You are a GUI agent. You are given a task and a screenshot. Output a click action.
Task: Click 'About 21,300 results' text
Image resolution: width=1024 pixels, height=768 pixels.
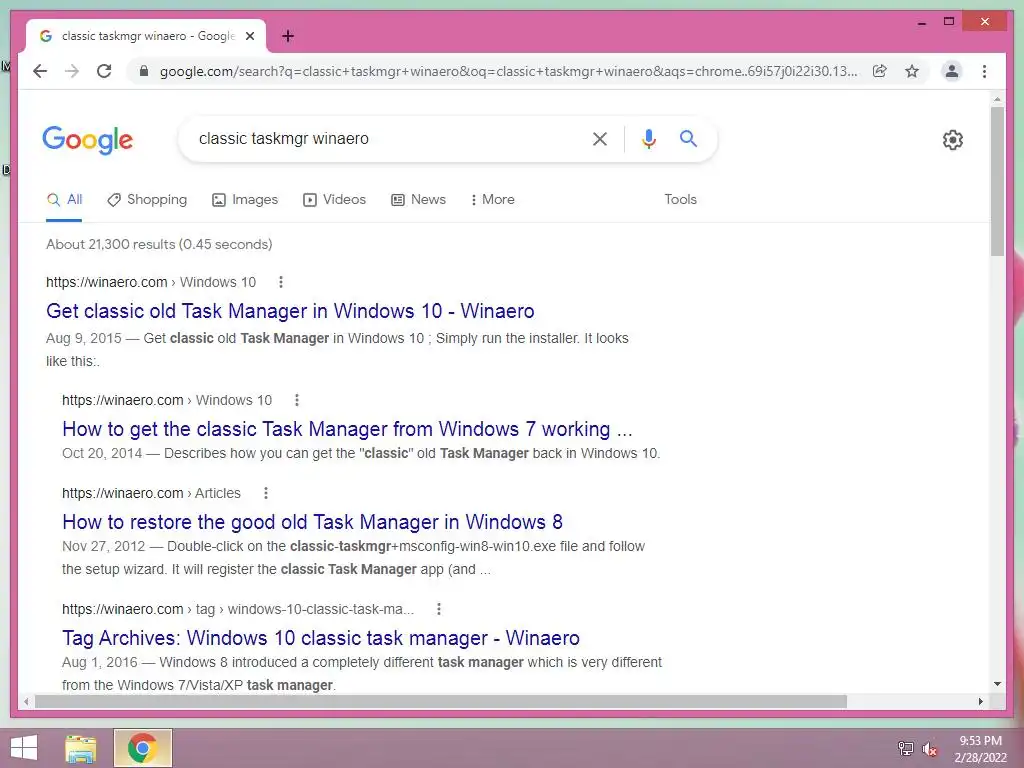point(110,244)
